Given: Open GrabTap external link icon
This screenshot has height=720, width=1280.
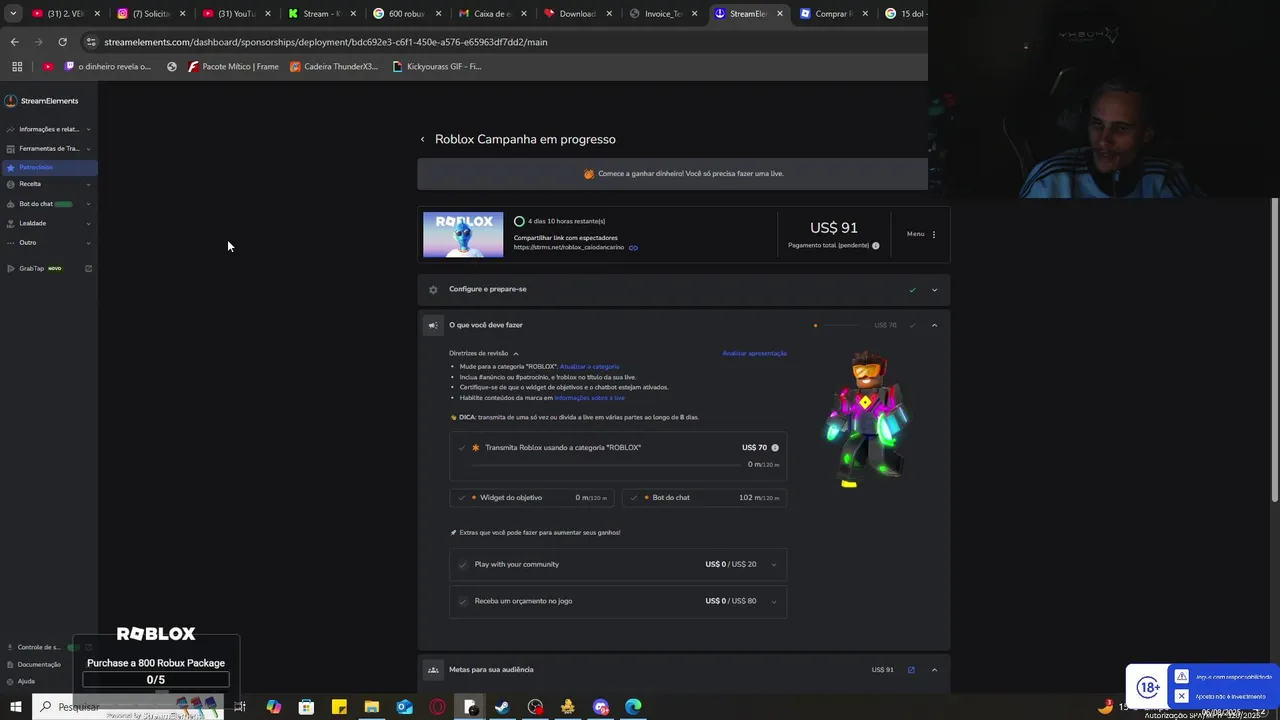Looking at the screenshot, I should (x=88, y=268).
